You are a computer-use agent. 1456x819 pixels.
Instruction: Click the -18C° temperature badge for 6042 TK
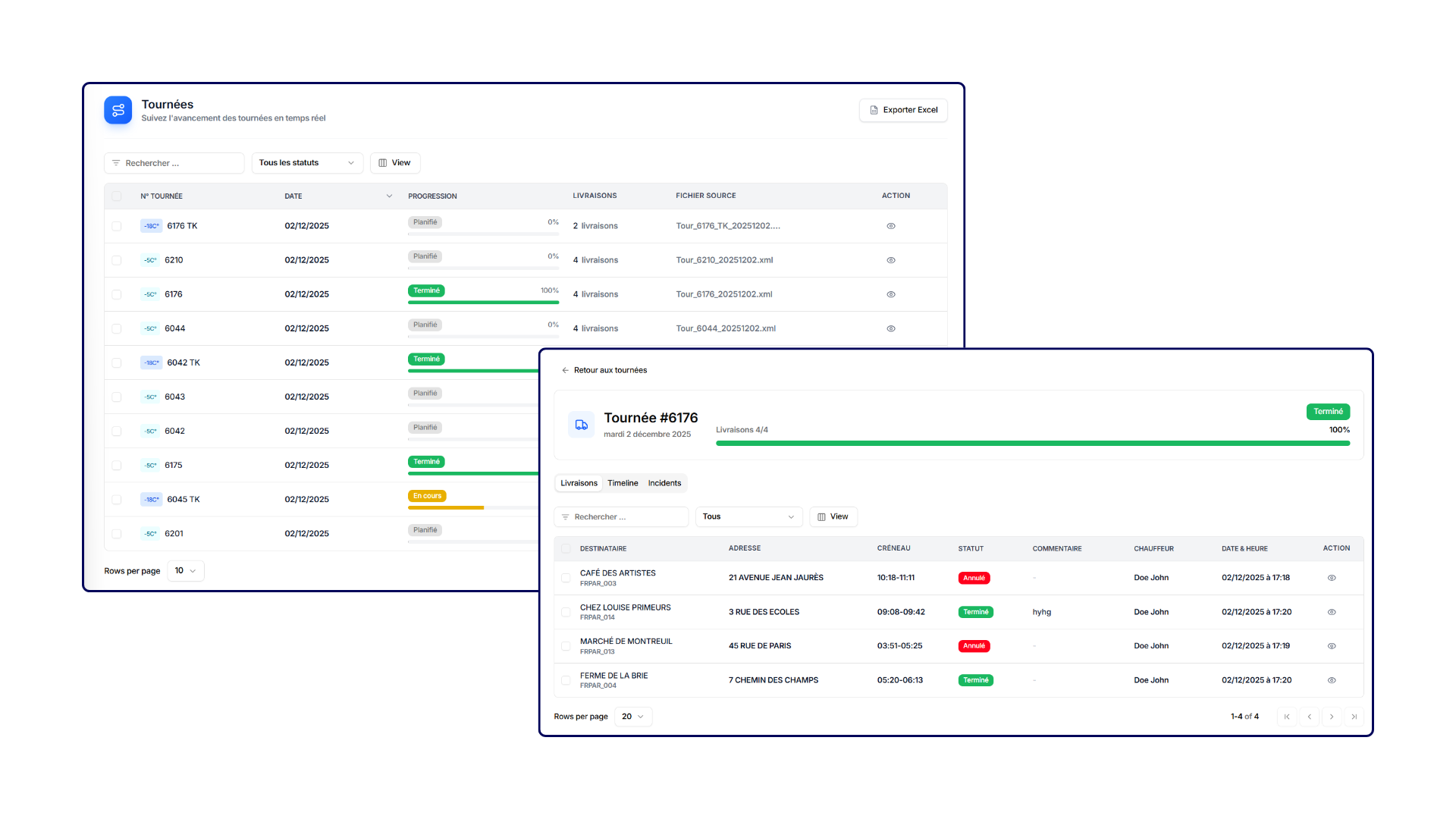point(152,362)
